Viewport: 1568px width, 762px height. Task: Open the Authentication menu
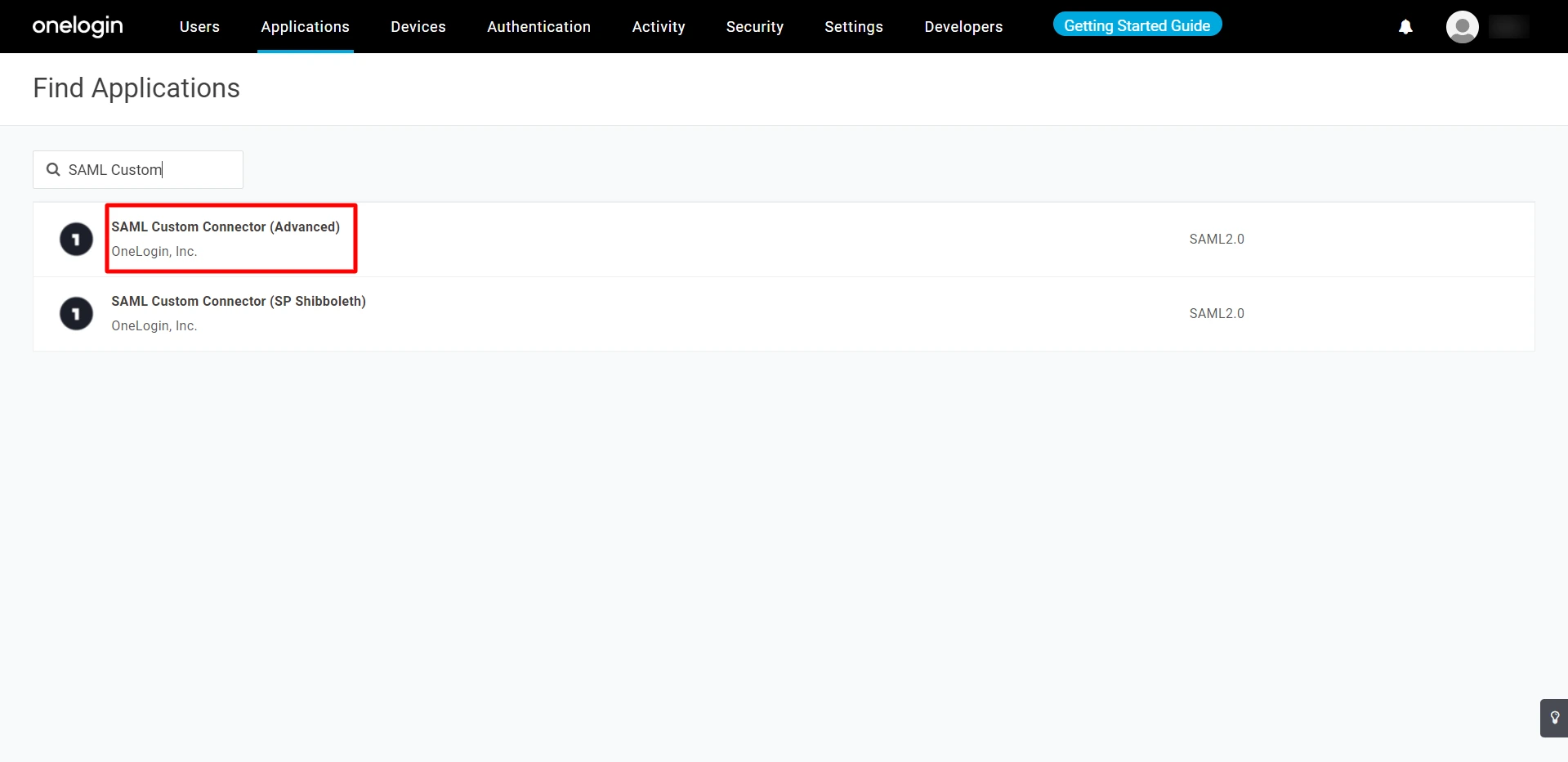click(x=538, y=27)
